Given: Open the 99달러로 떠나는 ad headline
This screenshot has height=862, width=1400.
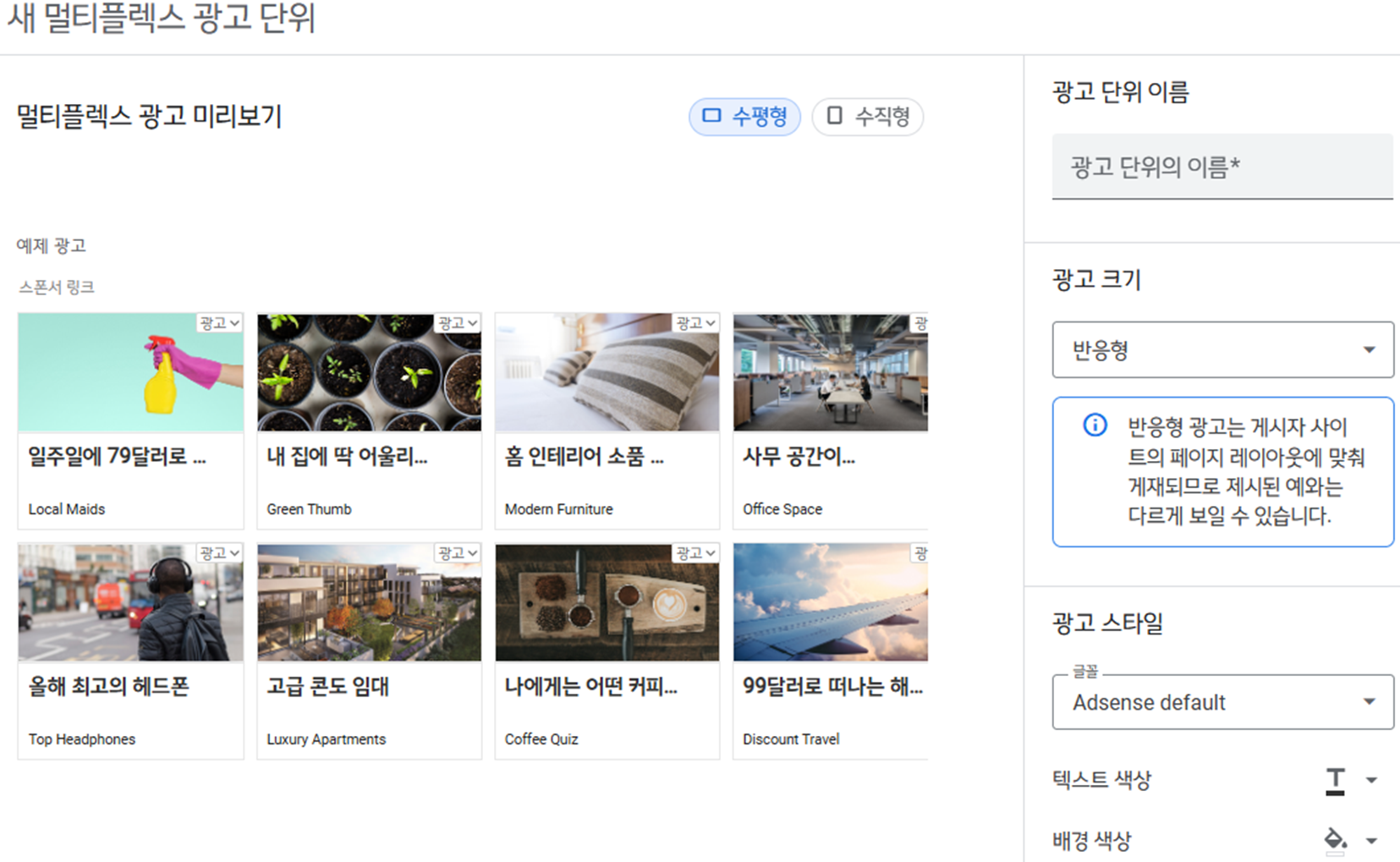Looking at the screenshot, I should [x=832, y=686].
